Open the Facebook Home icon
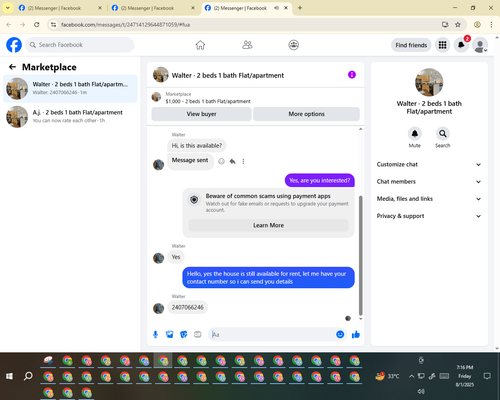 (200, 45)
